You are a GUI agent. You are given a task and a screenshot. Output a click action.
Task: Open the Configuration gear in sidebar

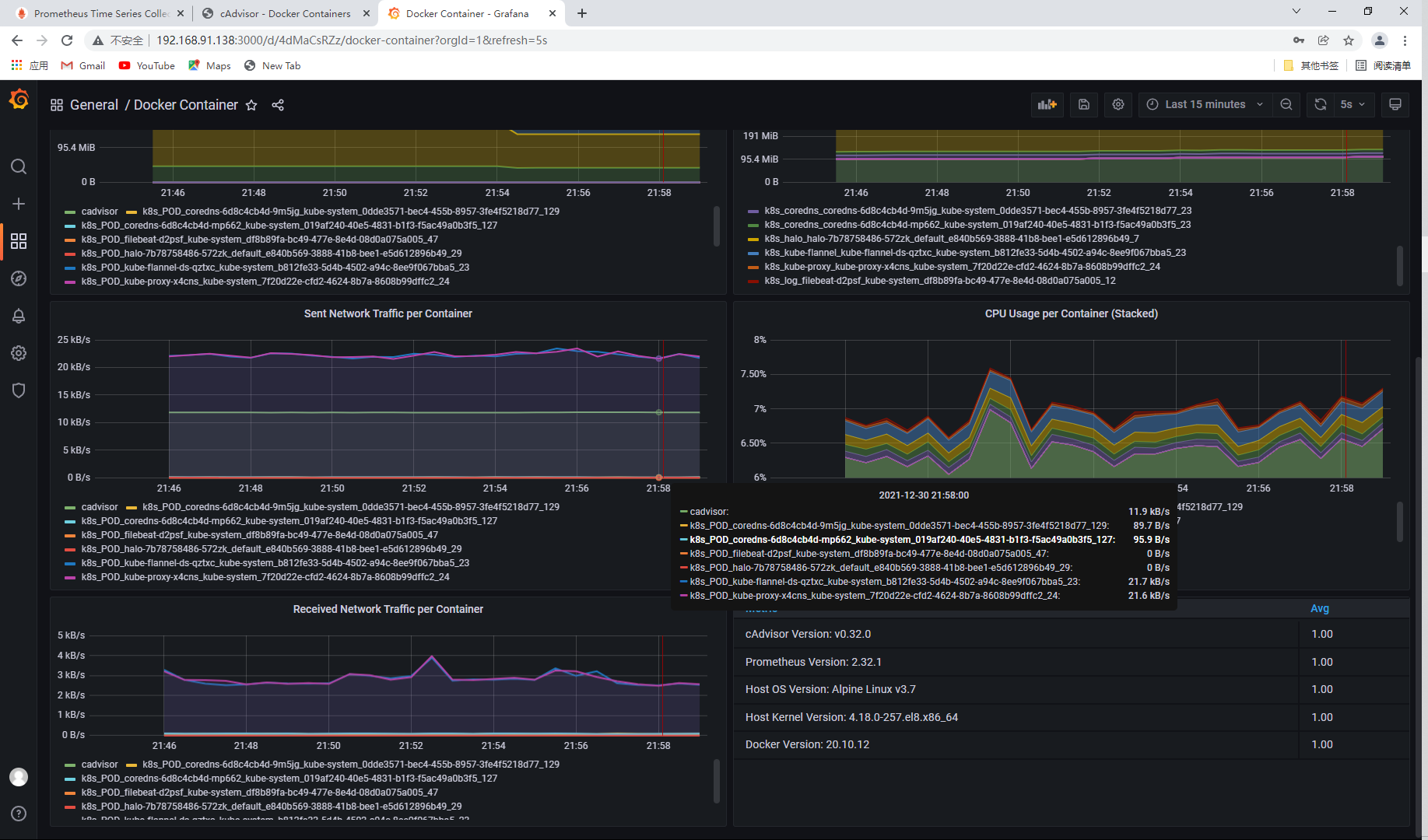tap(19, 353)
